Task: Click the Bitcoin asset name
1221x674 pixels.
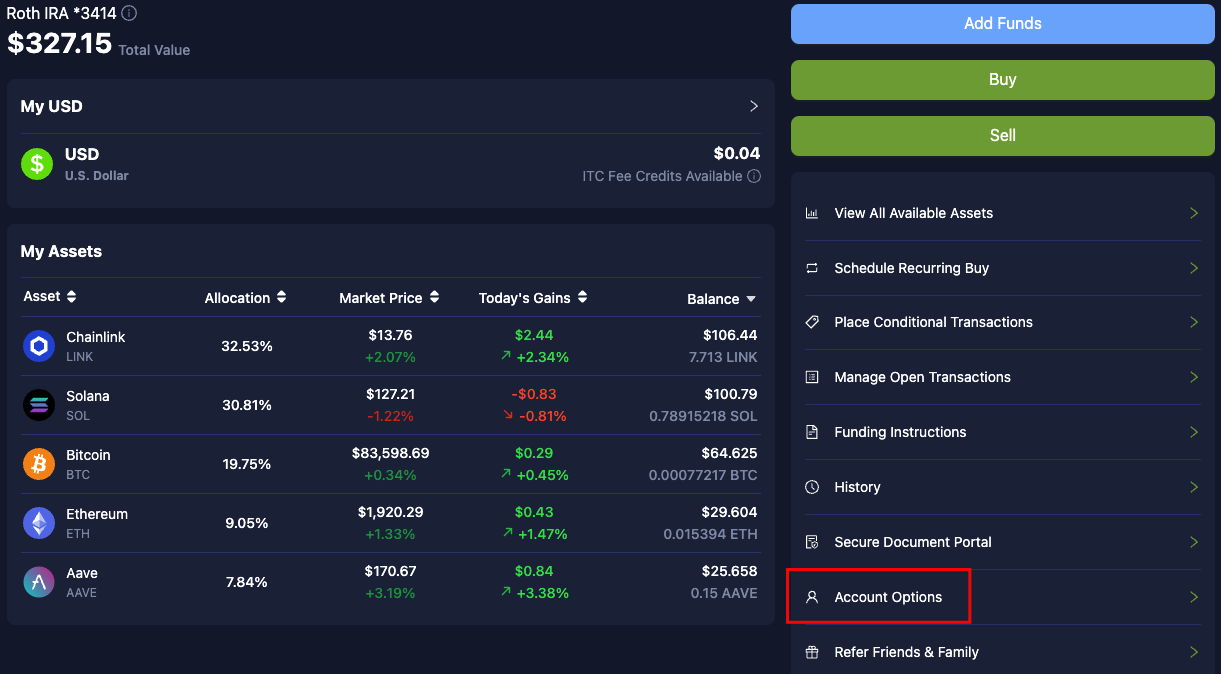Action: tap(88, 455)
